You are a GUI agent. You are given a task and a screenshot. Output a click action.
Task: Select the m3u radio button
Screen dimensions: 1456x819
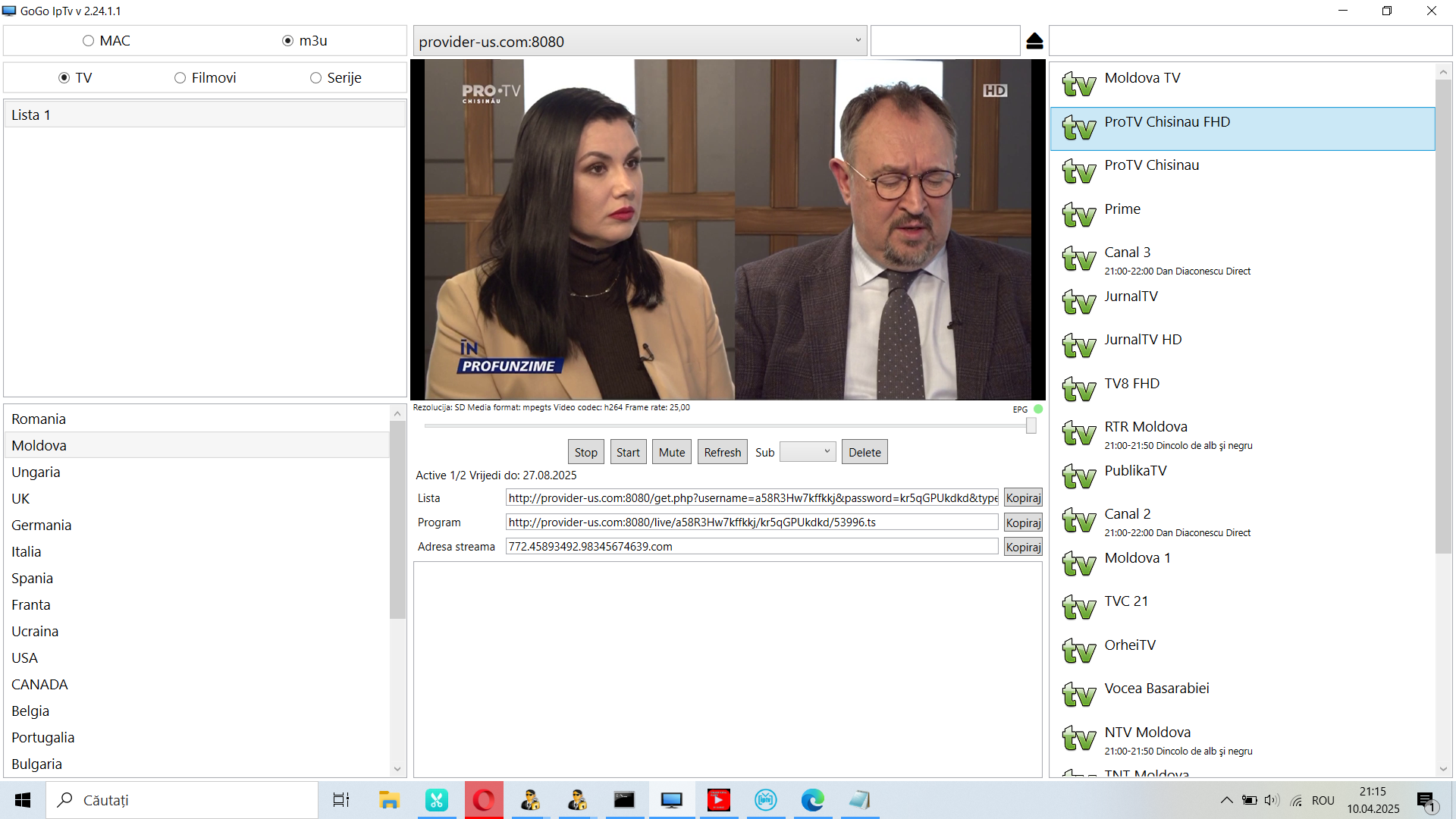pos(287,41)
